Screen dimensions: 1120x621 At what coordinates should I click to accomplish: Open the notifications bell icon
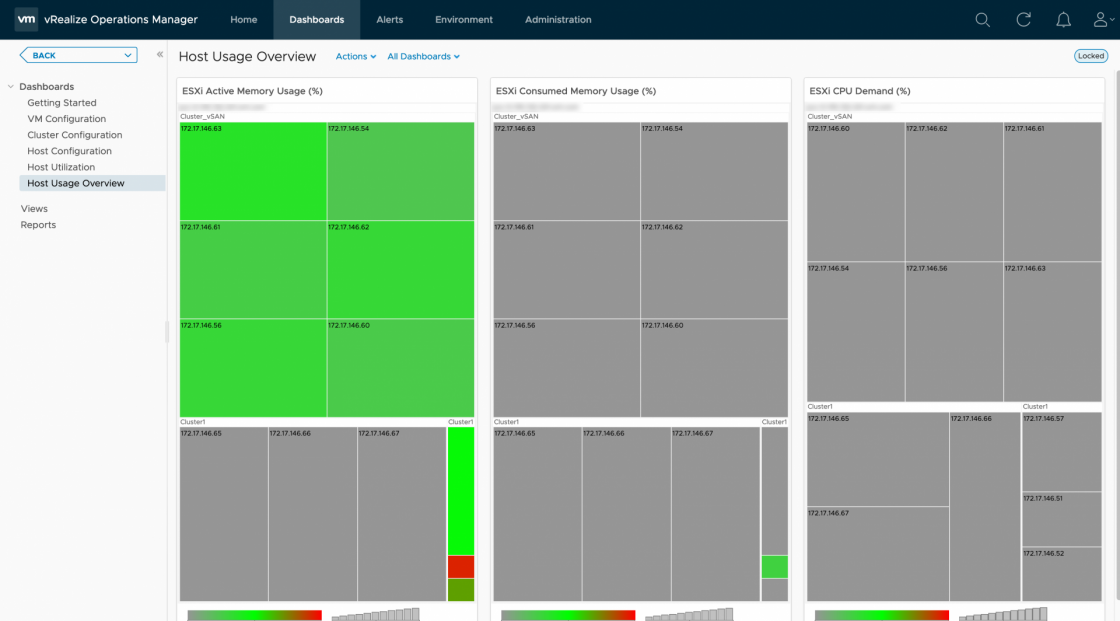point(1063,20)
